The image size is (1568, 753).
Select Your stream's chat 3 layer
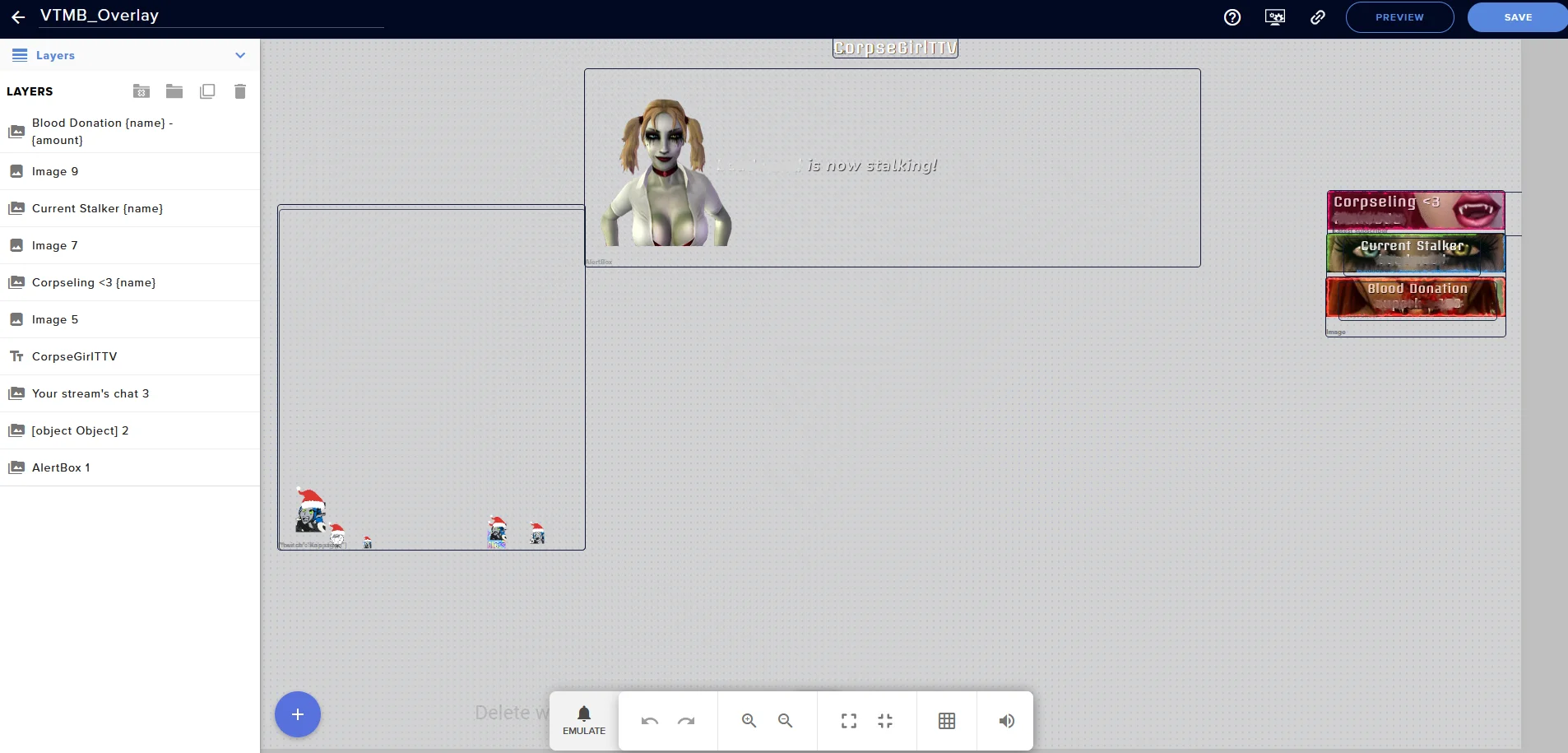(130, 393)
